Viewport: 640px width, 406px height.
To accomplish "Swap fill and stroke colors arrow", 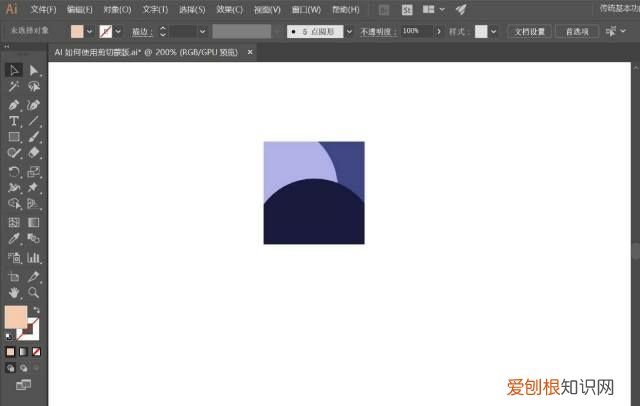I will pyautogui.click(x=36, y=310).
